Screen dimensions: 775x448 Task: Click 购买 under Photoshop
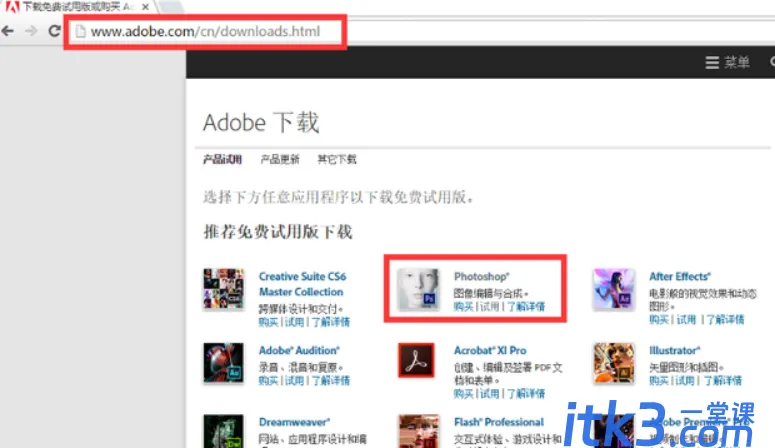click(464, 307)
